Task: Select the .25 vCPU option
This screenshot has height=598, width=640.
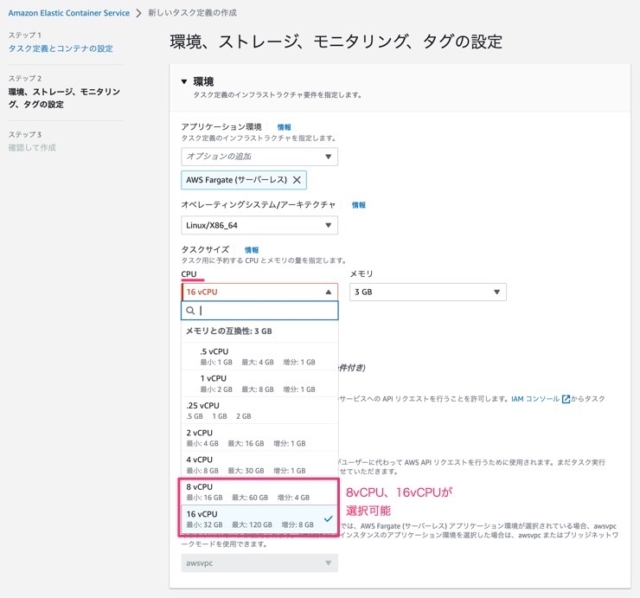Action: click(260, 411)
